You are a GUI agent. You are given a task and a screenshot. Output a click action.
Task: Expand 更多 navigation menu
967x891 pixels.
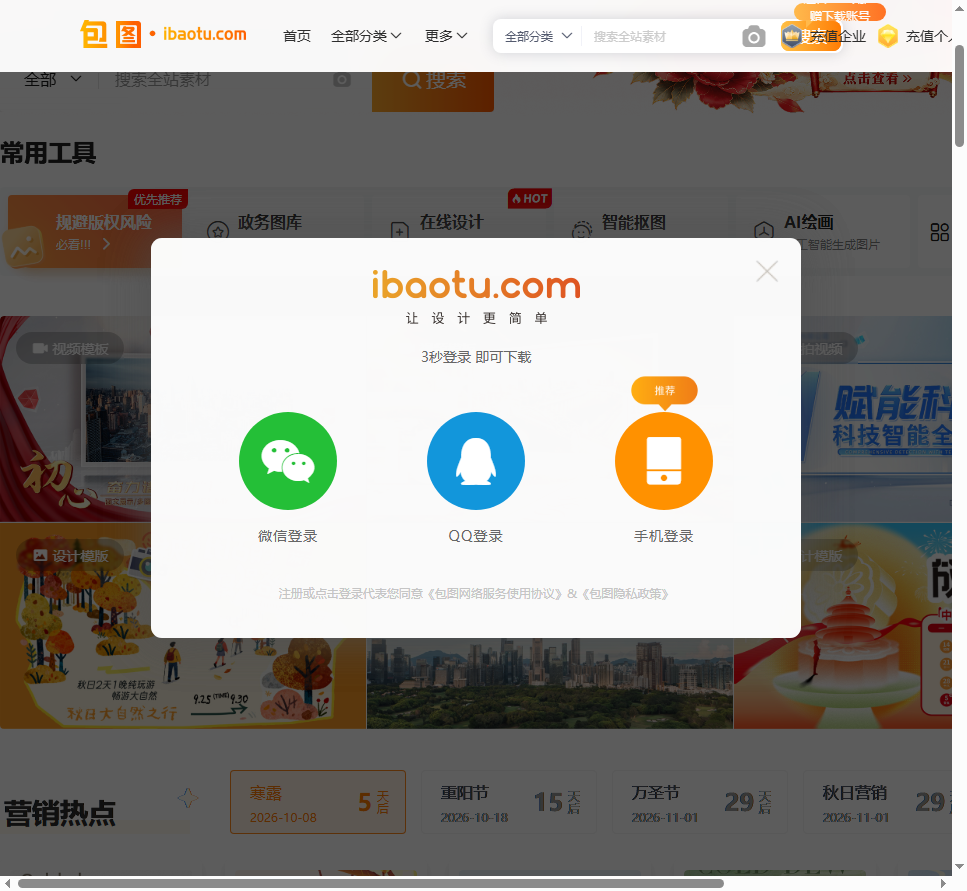[x=446, y=36]
